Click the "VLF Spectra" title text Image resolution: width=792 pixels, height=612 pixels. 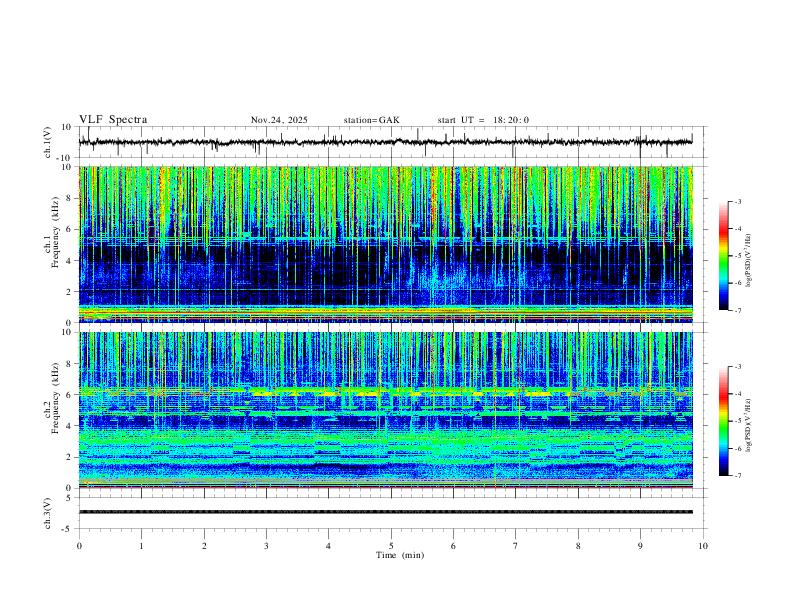[113, 120]
